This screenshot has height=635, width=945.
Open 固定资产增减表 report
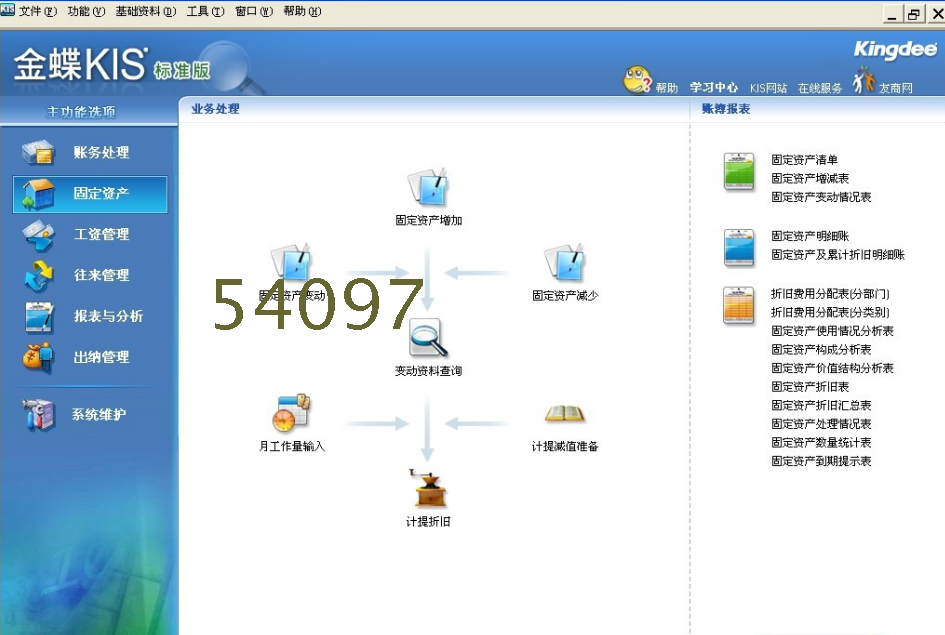[810, 178]
